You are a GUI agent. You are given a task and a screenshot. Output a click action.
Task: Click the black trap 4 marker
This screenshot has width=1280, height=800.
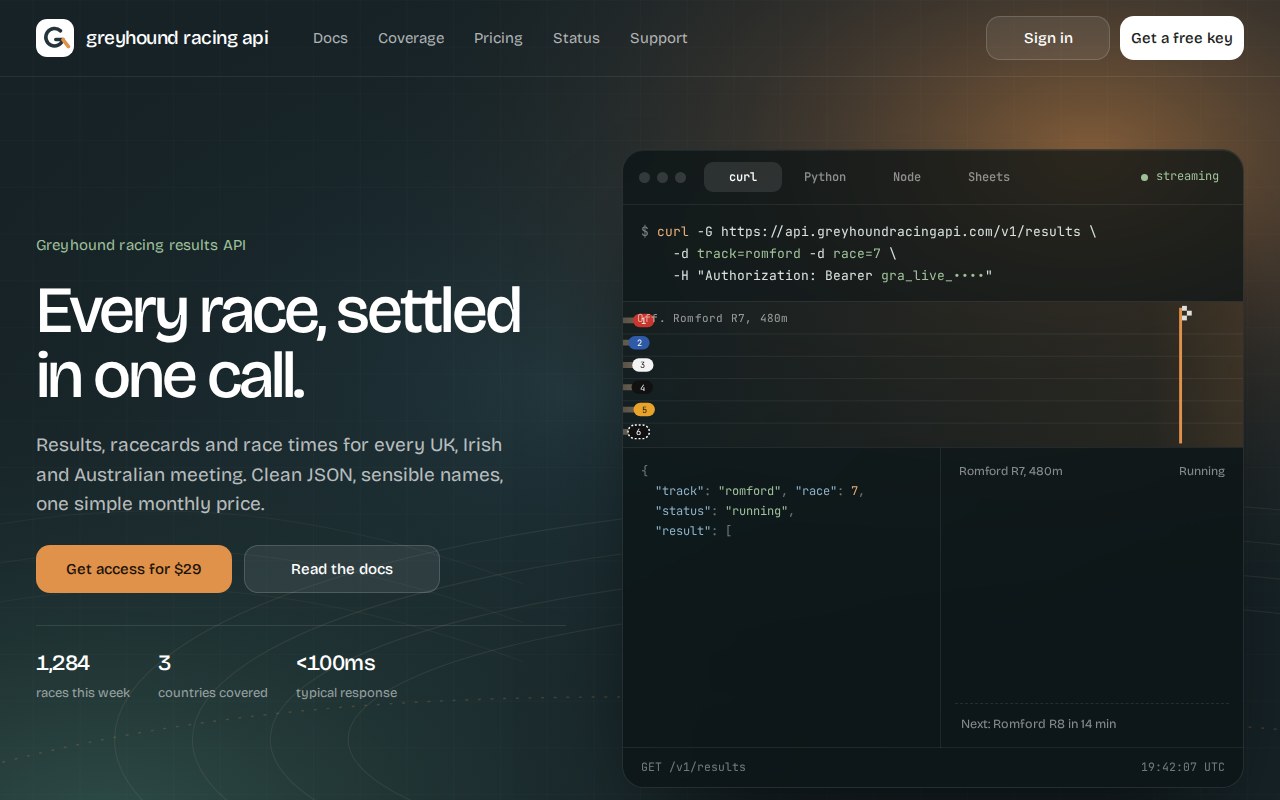click(x=643, y=387)
